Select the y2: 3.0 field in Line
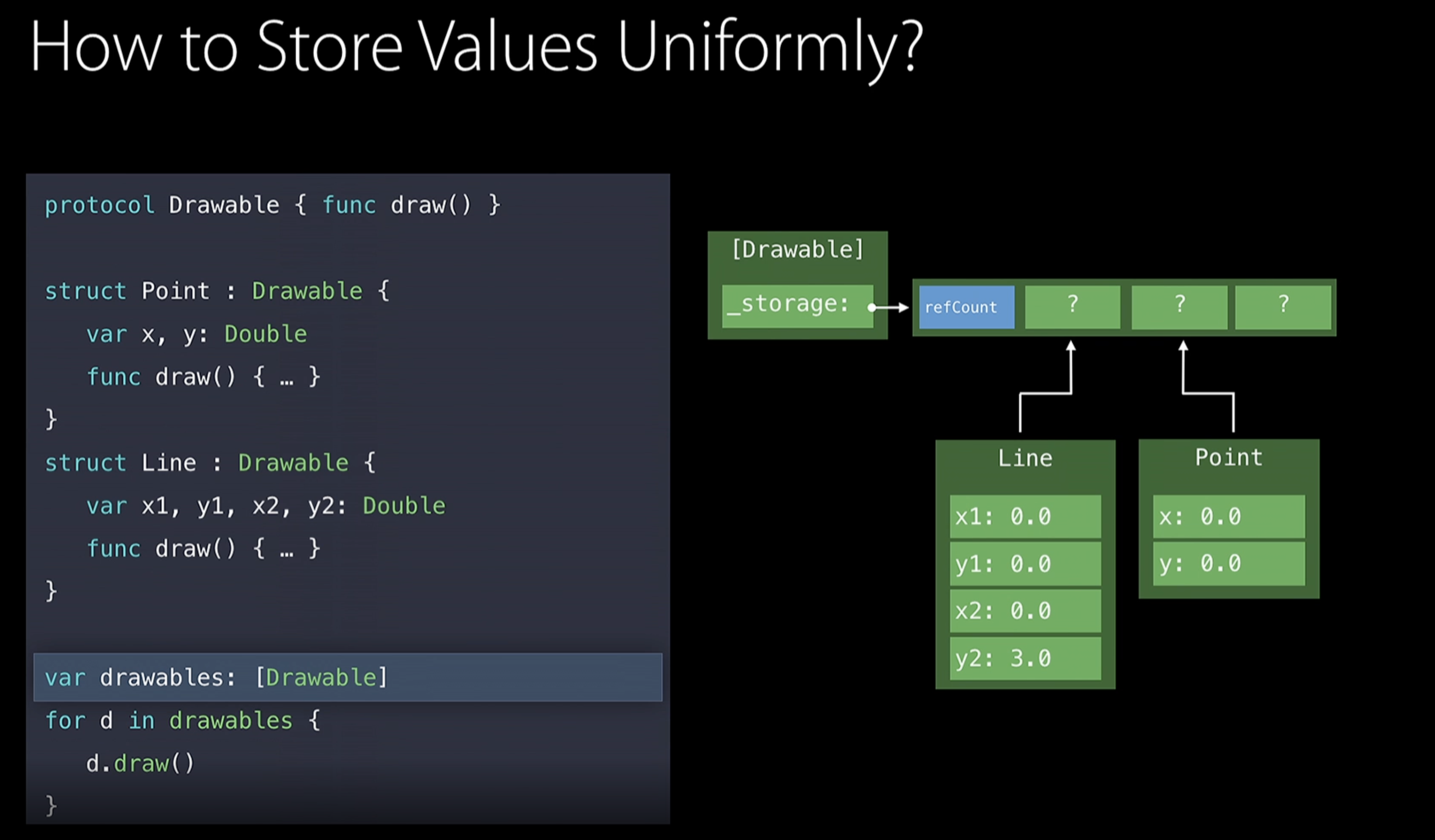This screenshot has height=840, width=1435. click(1025, 658)
